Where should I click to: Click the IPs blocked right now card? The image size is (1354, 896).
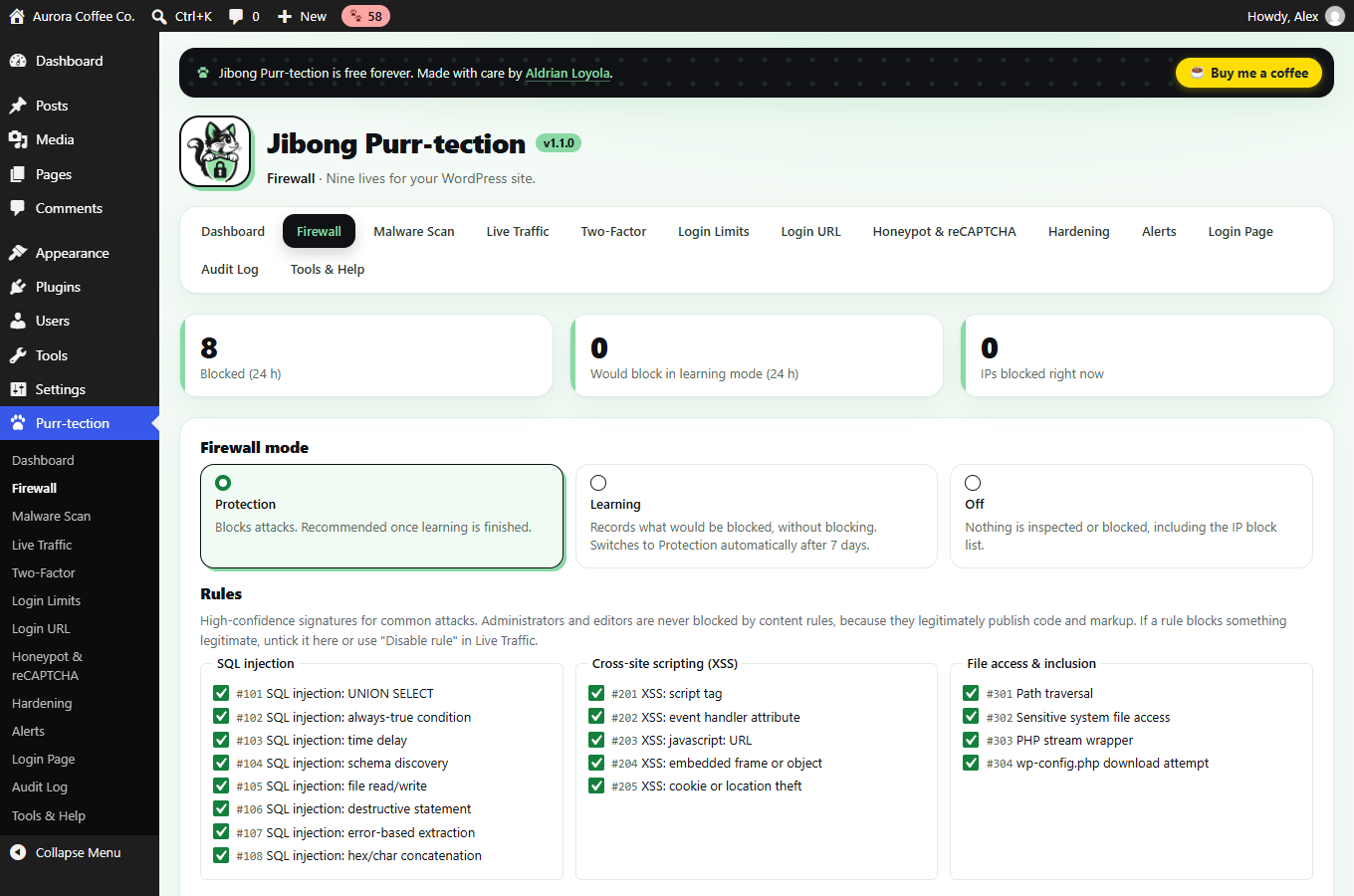click(1147, 355)
